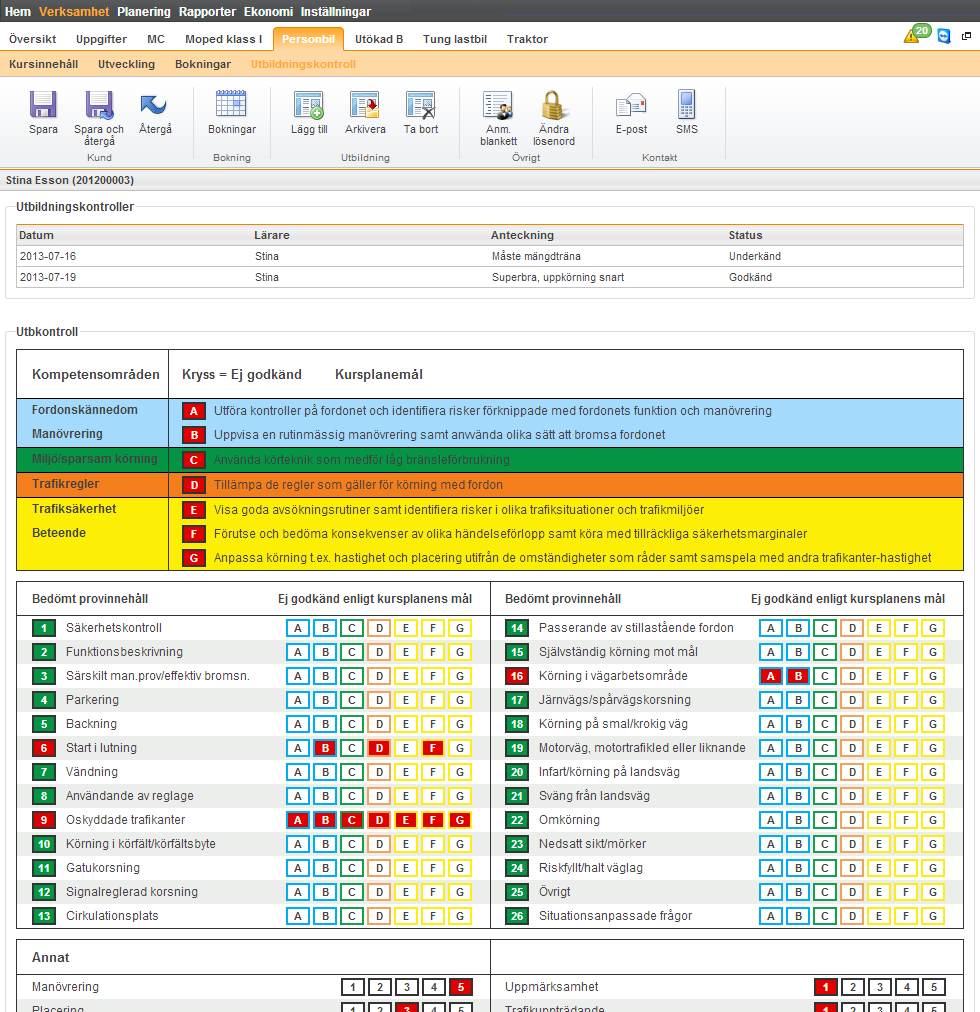Open the Utbildningskontroll subtab
The image size is (980, 1012).
(x=303, y=64)
